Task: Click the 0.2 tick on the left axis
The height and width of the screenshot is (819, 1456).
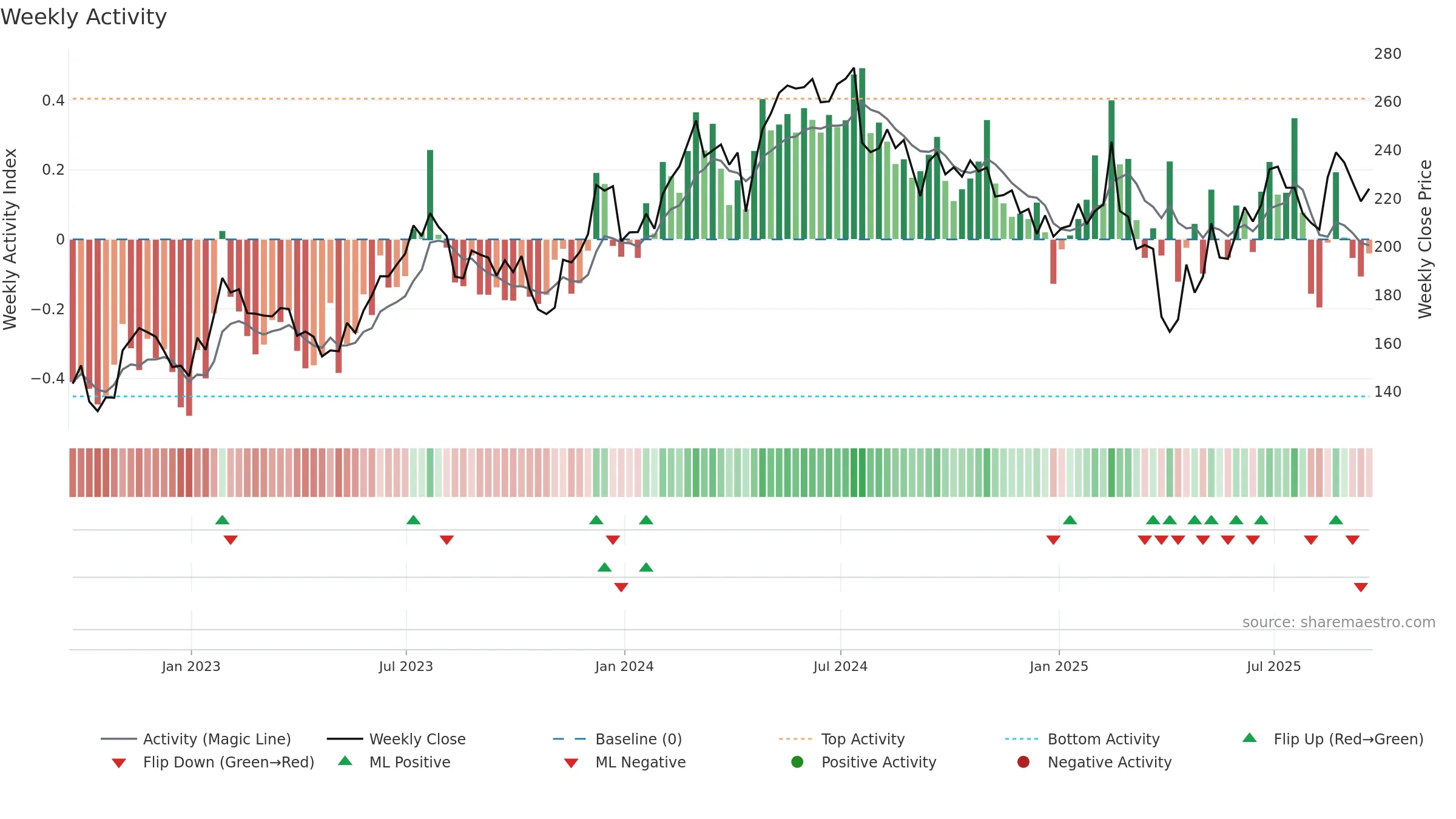Action: click(53, 169)
